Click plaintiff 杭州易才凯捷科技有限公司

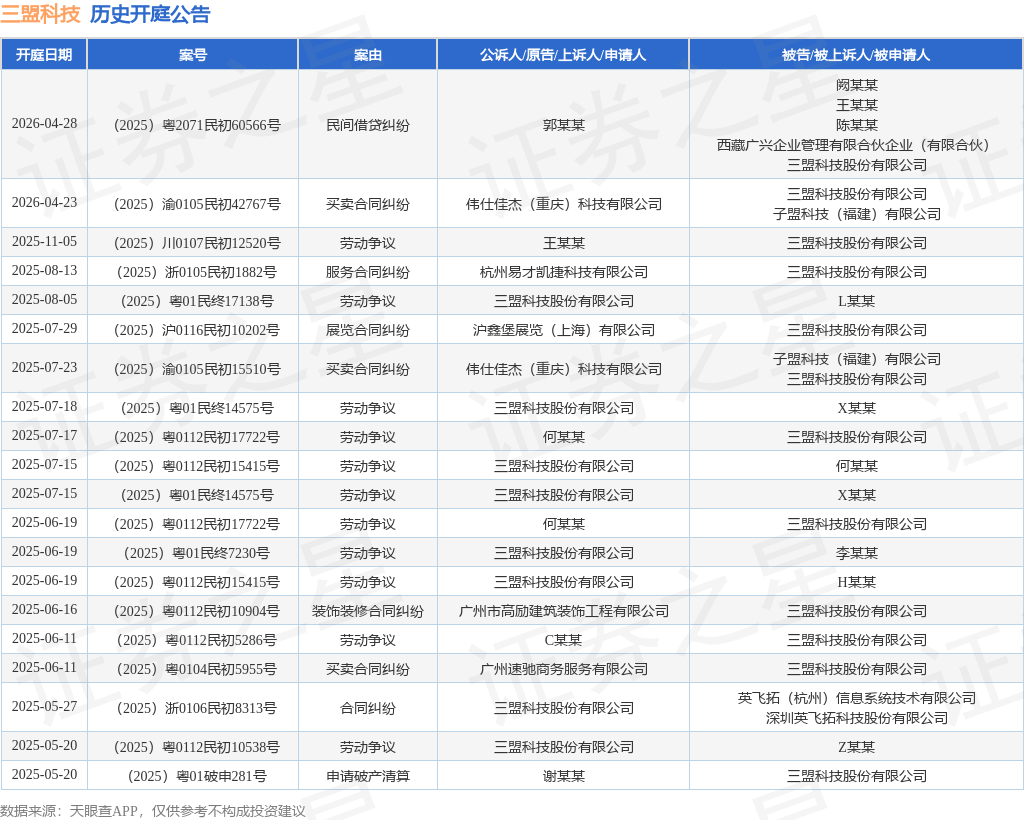(x=564, y=272)
